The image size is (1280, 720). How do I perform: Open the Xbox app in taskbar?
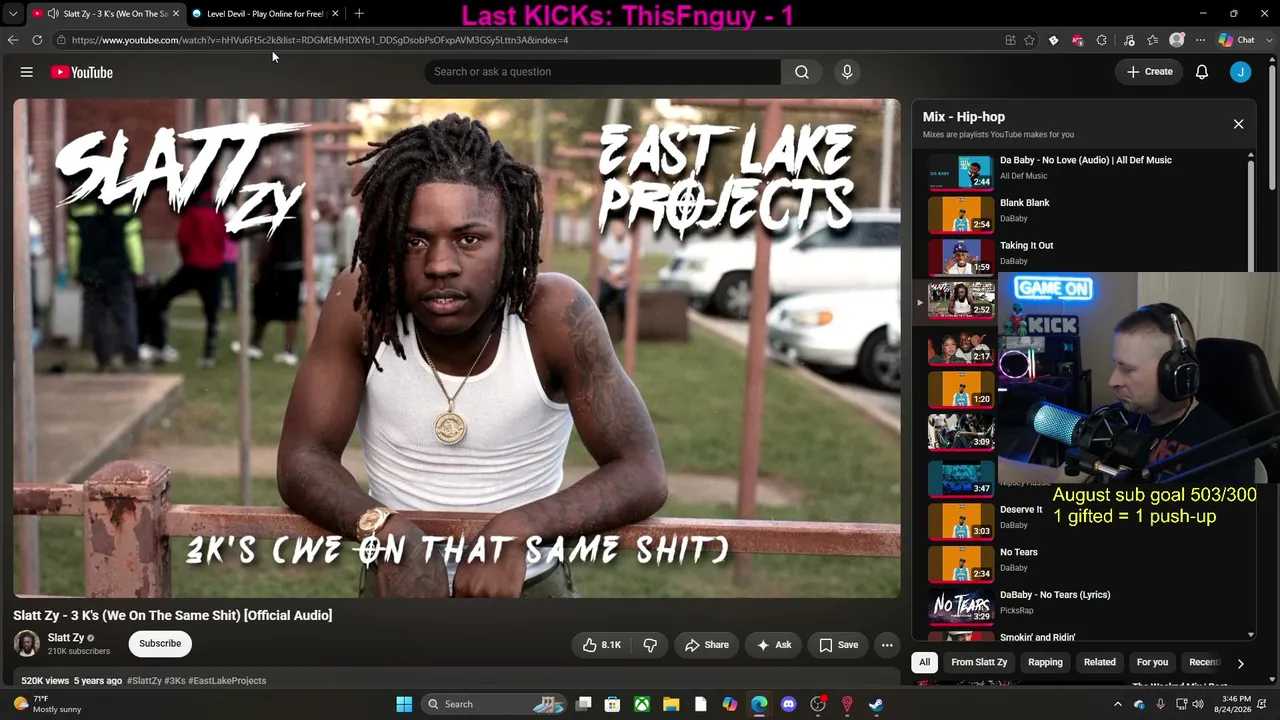pyautogui.click(x=642, y=704)
